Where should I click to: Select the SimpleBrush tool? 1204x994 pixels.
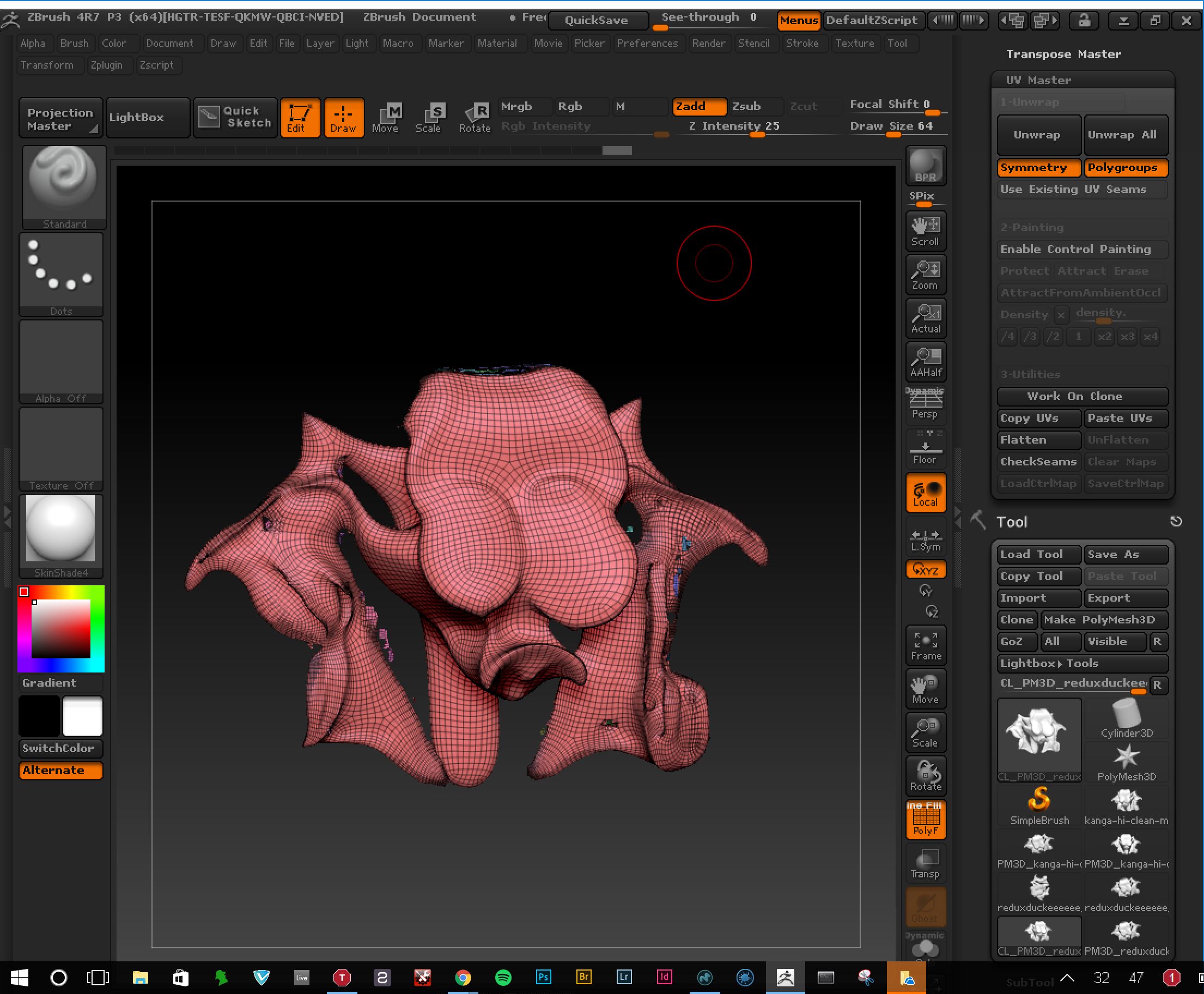[1039, 805]
